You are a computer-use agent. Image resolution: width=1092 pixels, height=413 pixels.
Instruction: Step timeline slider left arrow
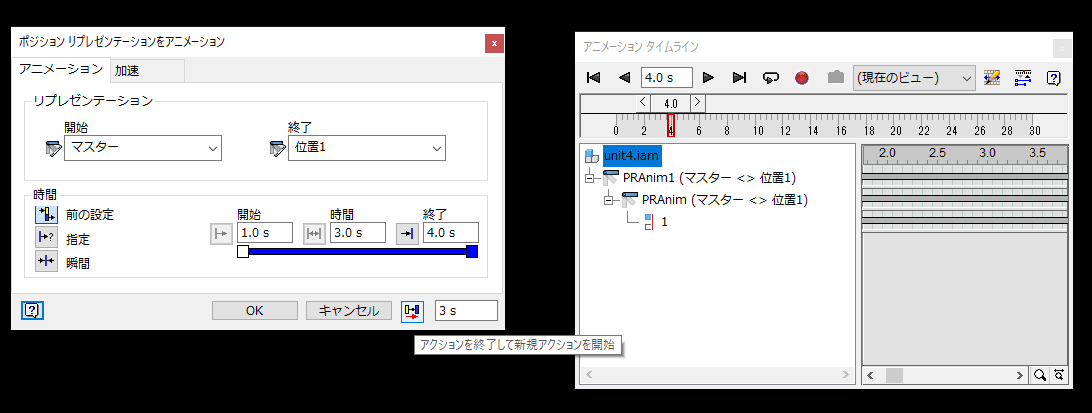click(644, 103)
